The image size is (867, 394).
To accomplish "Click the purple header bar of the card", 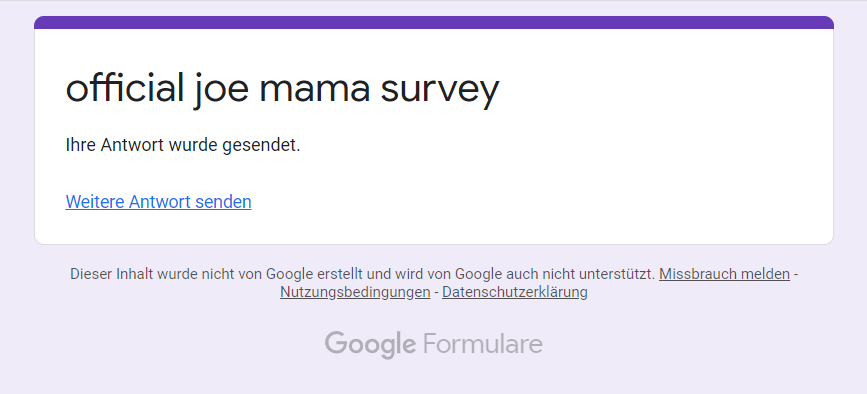I will click(434, 22).
